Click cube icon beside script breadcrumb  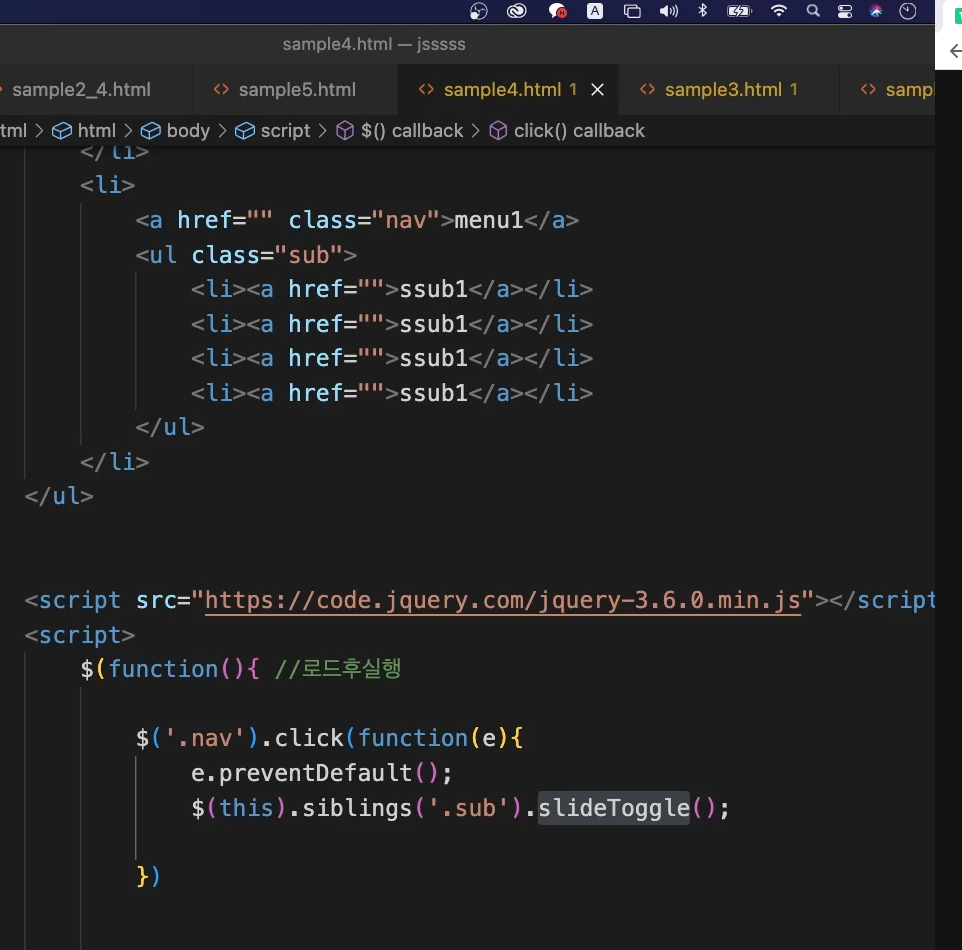(x=245, y=131)
